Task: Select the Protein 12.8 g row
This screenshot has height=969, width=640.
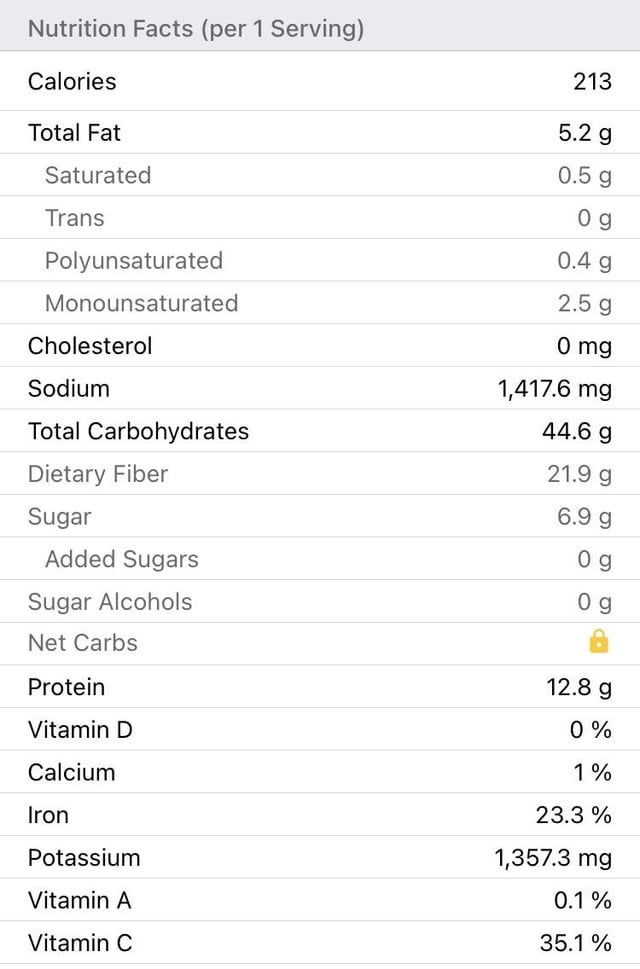Action: click(320, 687)
